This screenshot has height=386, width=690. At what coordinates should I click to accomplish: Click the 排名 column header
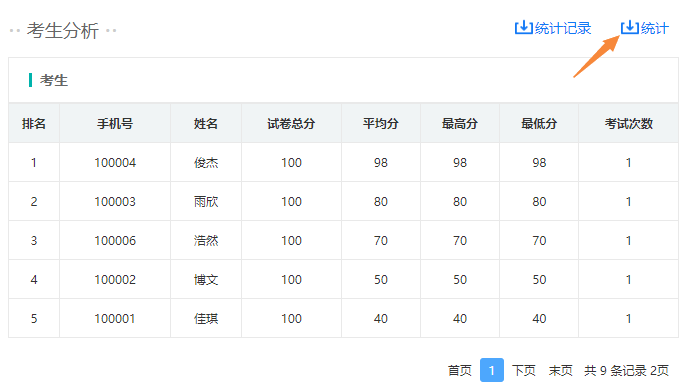(34, 124)
